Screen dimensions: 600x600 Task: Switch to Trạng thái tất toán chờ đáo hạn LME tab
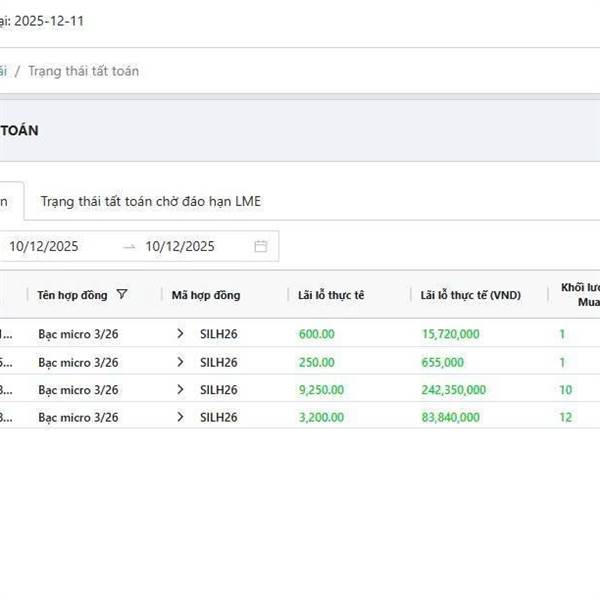coord(150,201)
